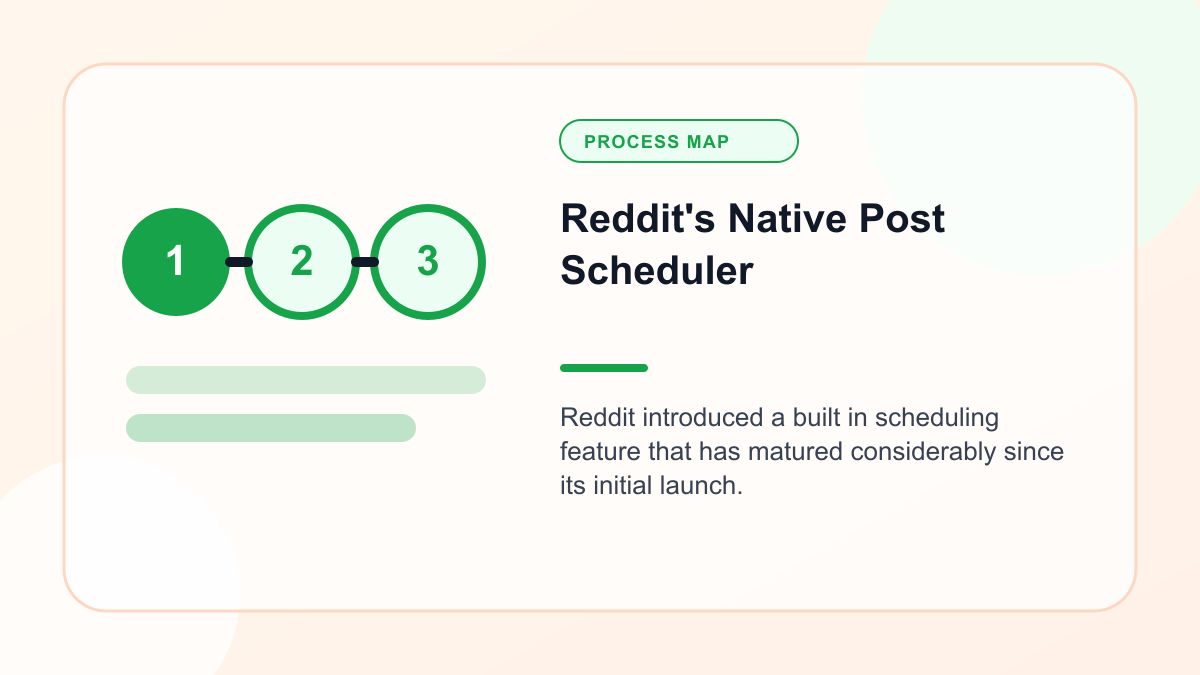Click the word "Scheduler" in the heading
This screenshot has height=675, width=1200.
click(657, 270)
